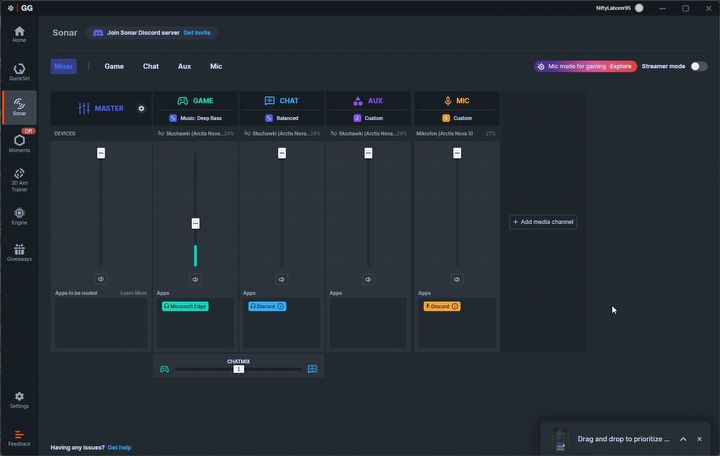Click the Discord info icon in Chat apps
The image size is (720, 456).
280,306
